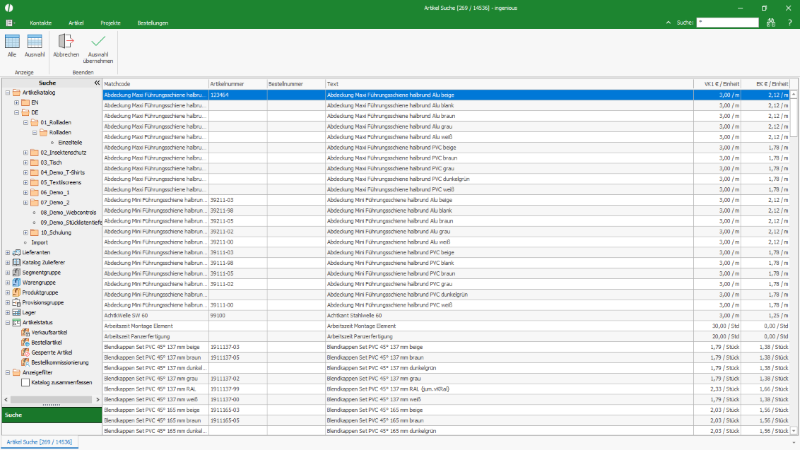The height and width of the screenshot is (450, 800).
Task: Expand the 10_Schulung node
Action: (x=26, y=233)
